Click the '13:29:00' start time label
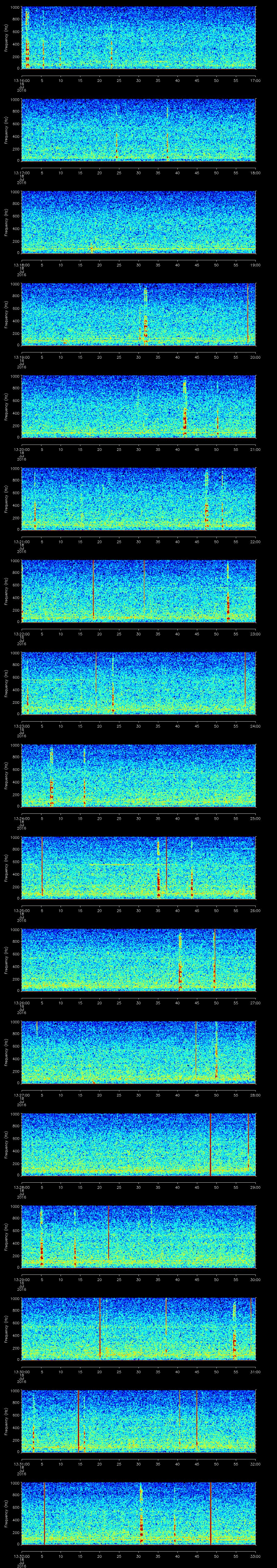The width and height of the screenshot is (277, 1568). (x=21, y=1279)
